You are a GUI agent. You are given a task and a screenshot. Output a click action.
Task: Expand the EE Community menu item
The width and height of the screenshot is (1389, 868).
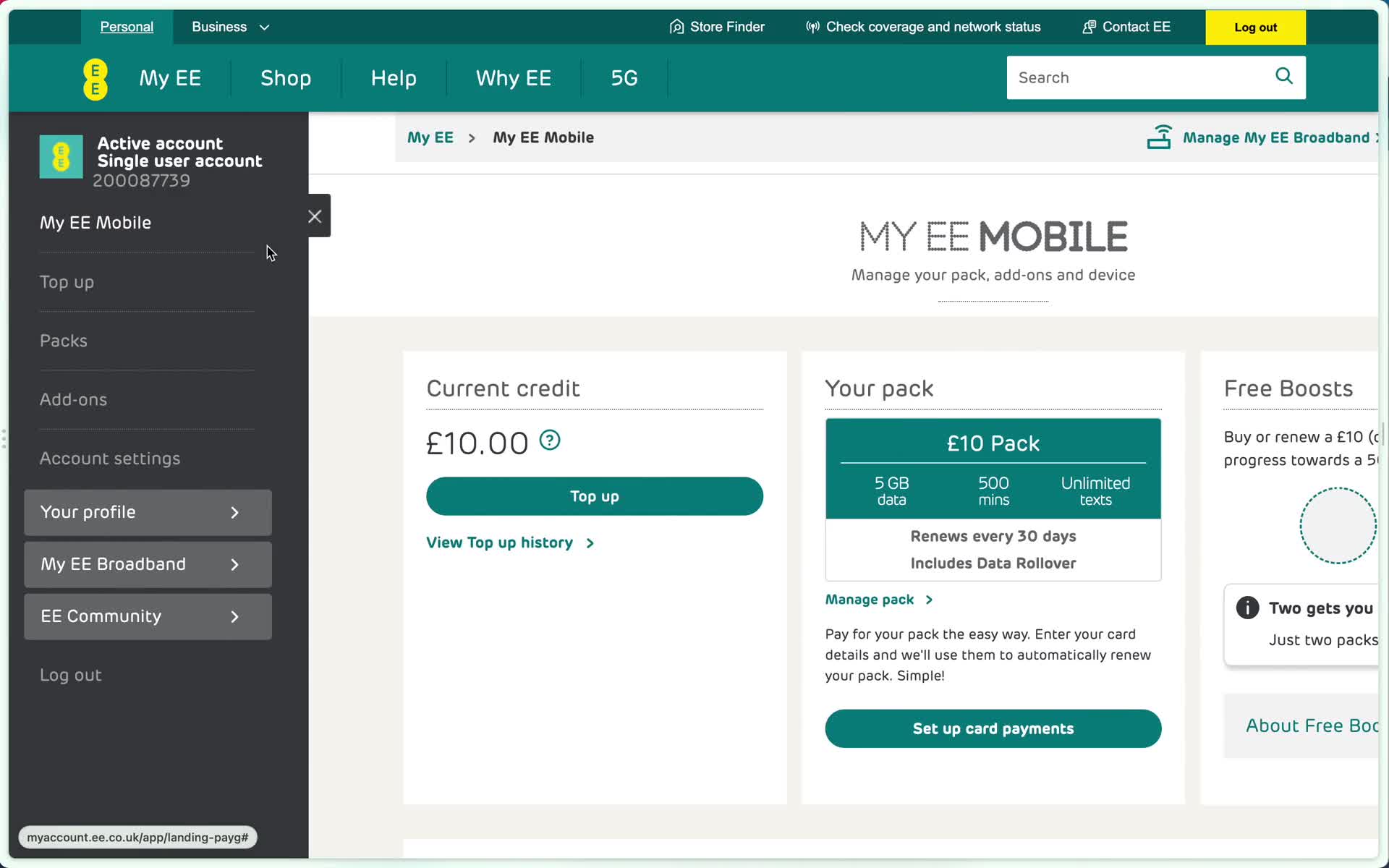pyautogui.click(x=234, y=616)
